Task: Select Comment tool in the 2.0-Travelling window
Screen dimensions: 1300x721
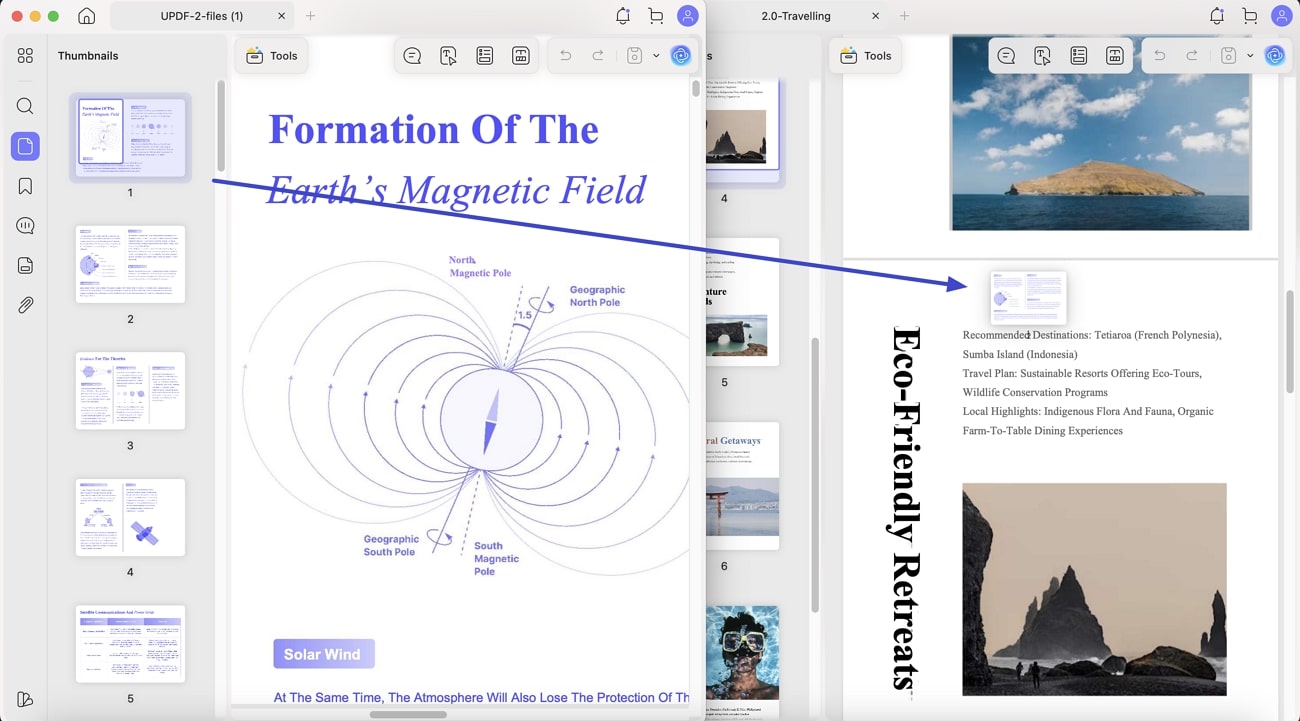Action: pyautogui.click(x=1006, y=56)
